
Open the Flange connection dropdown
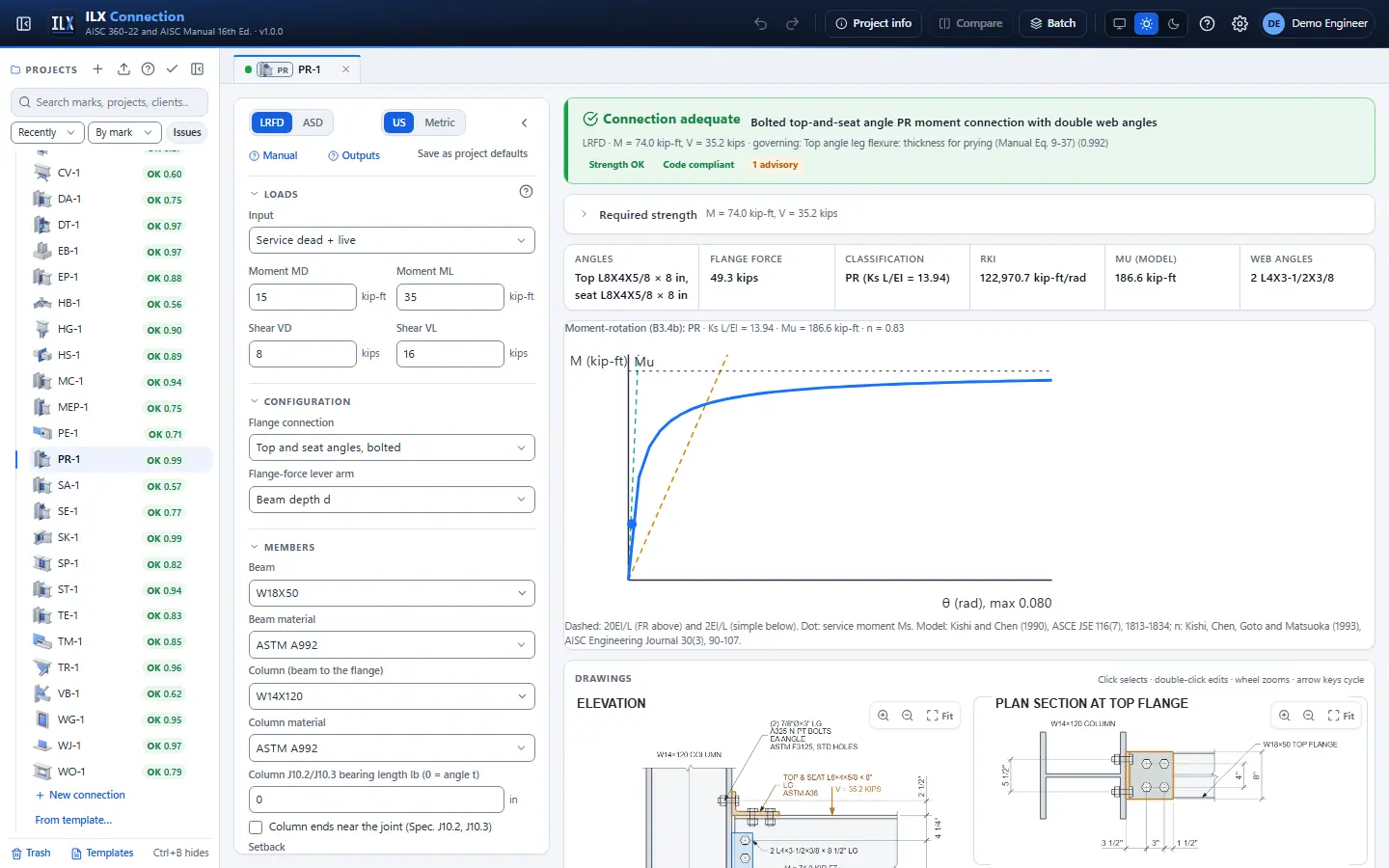[392, 448]
